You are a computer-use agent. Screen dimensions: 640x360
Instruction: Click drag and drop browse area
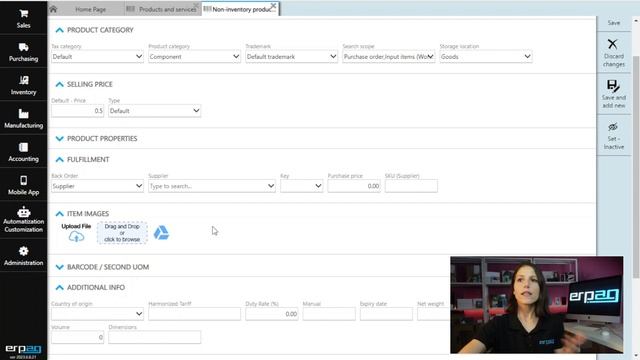coord(122,233)
